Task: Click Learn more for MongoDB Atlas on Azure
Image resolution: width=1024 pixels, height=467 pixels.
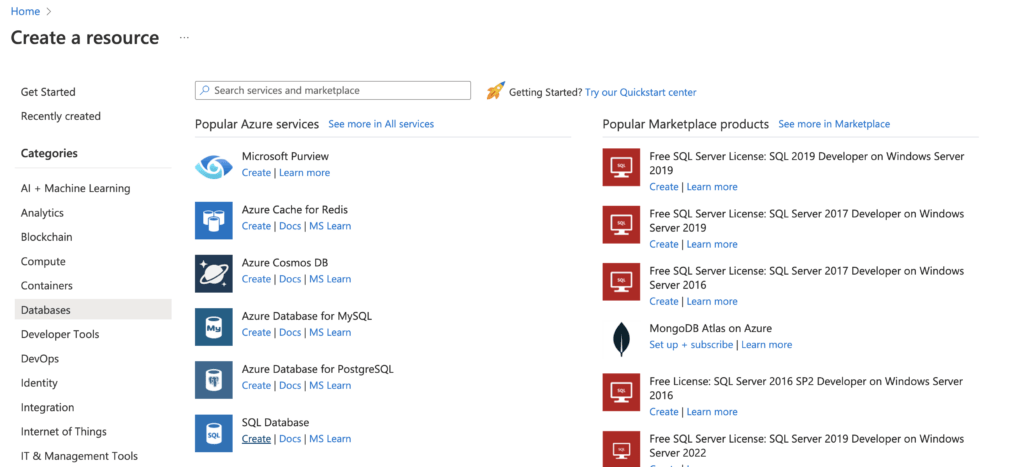Action: pyautogui.click(x=767, y=344)
